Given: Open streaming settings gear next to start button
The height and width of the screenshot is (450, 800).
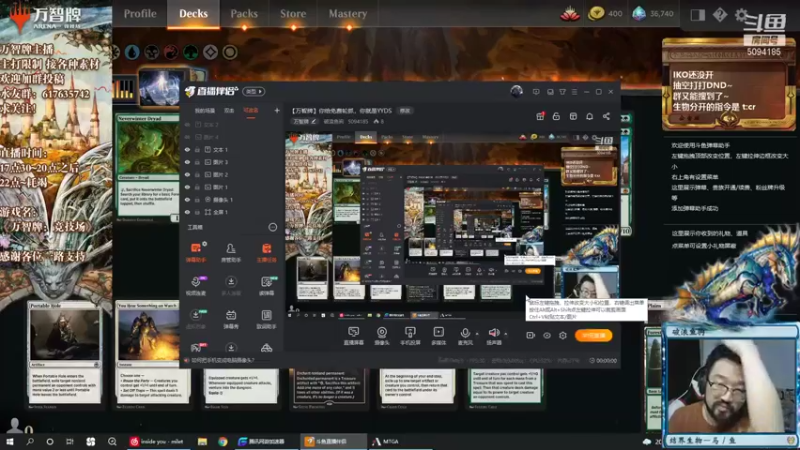Looking at the screenshot, I should click(563, 335).
